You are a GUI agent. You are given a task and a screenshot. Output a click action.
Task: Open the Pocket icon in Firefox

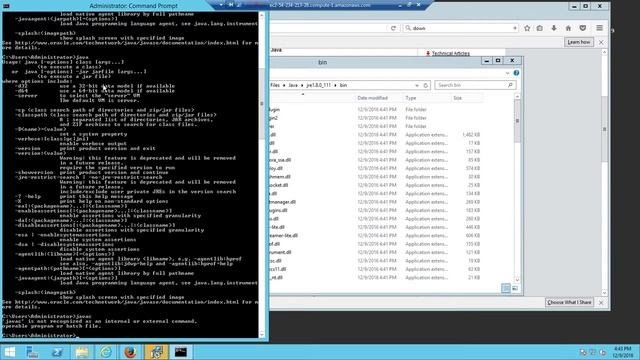(x=583, y=28)
